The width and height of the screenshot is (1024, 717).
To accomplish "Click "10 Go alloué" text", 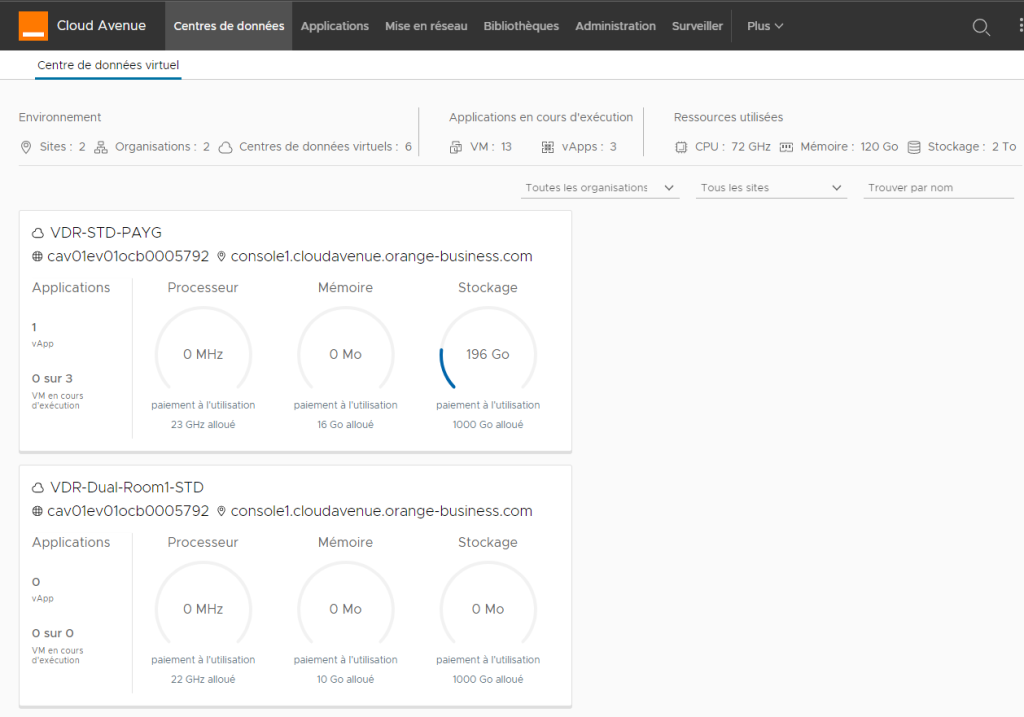I will click(x=345, y=679).
